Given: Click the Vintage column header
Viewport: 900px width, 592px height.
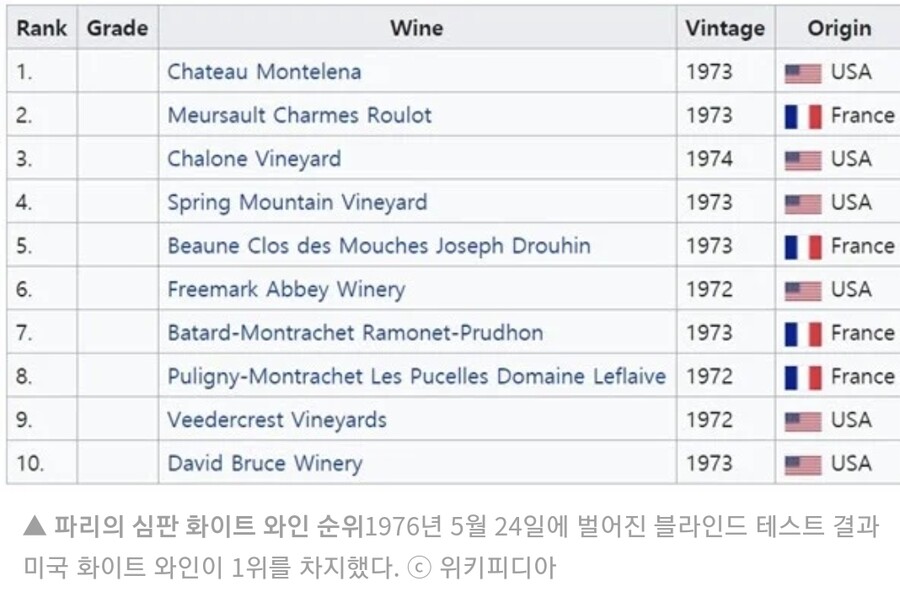Looking at the screenshot, I should (x=726, y=28).
